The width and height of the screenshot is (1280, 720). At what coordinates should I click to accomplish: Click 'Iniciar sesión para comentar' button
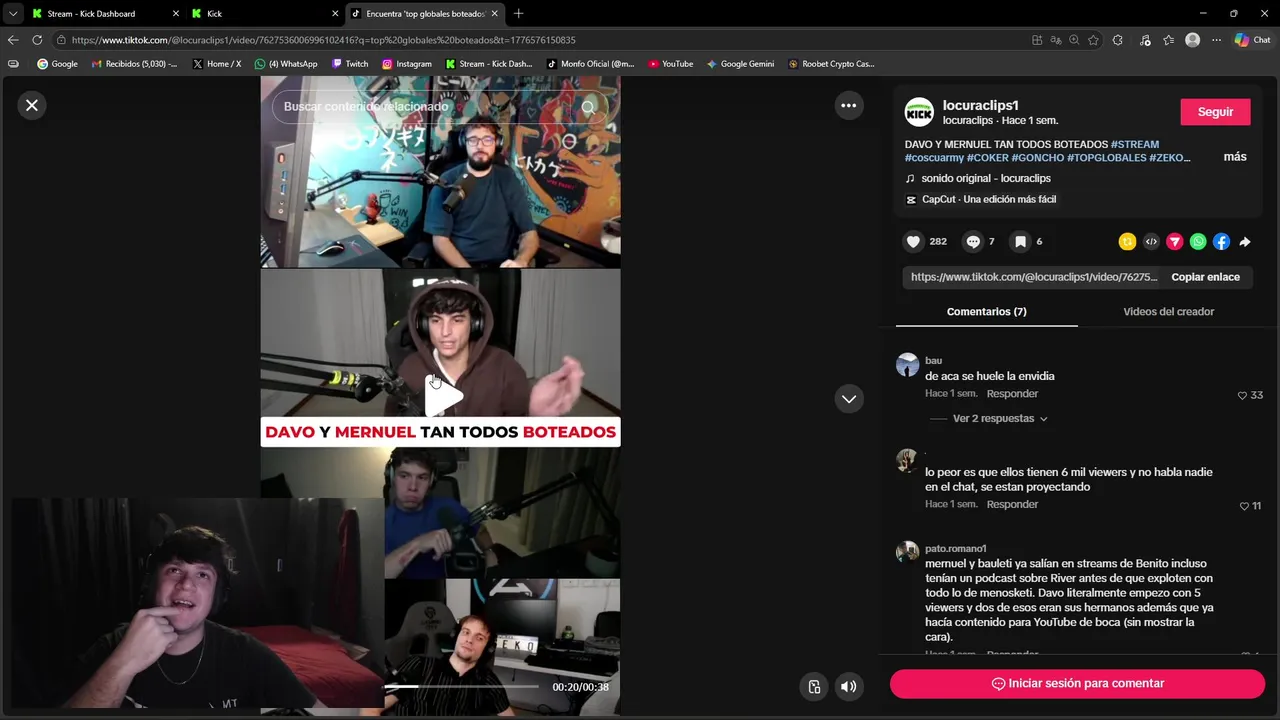pos(1077,683)
